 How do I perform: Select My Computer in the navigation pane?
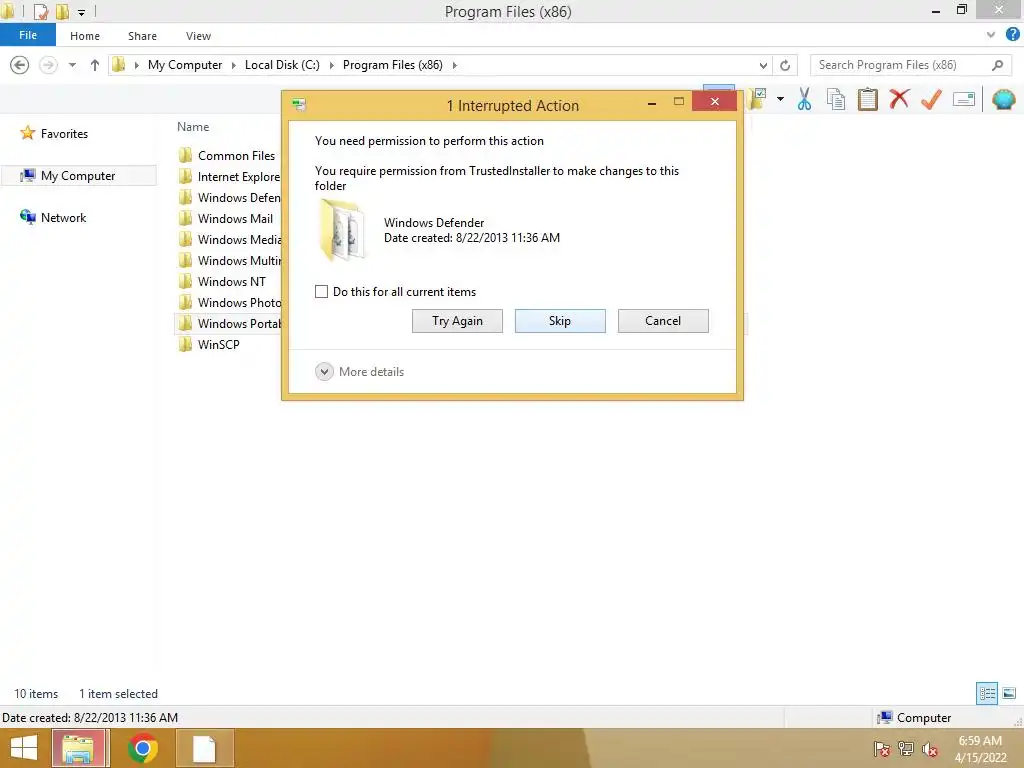pyautogui.click(x=78, y=176)
